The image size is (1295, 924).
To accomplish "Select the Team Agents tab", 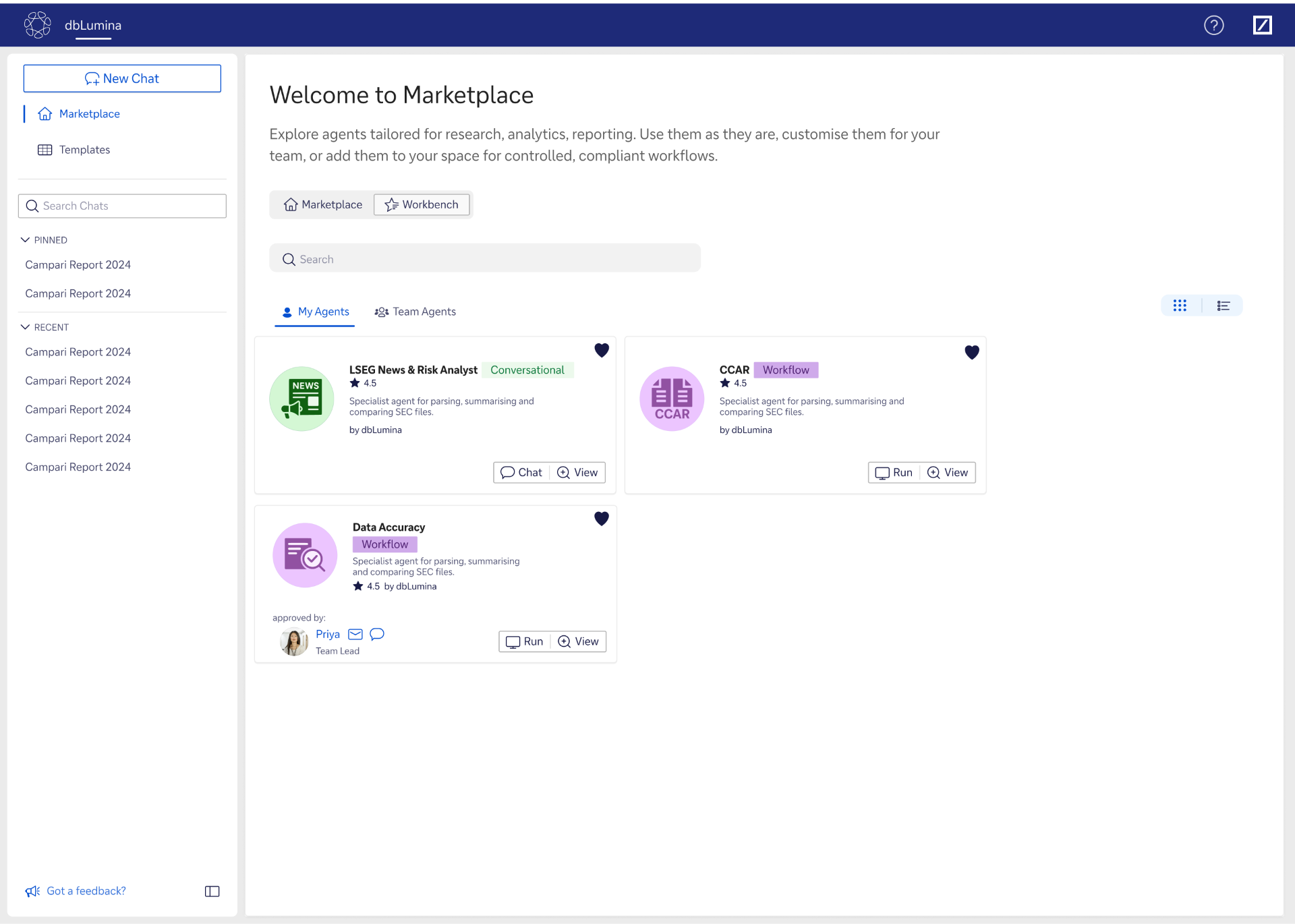I will pyautogui.click(x=415, y=312).
